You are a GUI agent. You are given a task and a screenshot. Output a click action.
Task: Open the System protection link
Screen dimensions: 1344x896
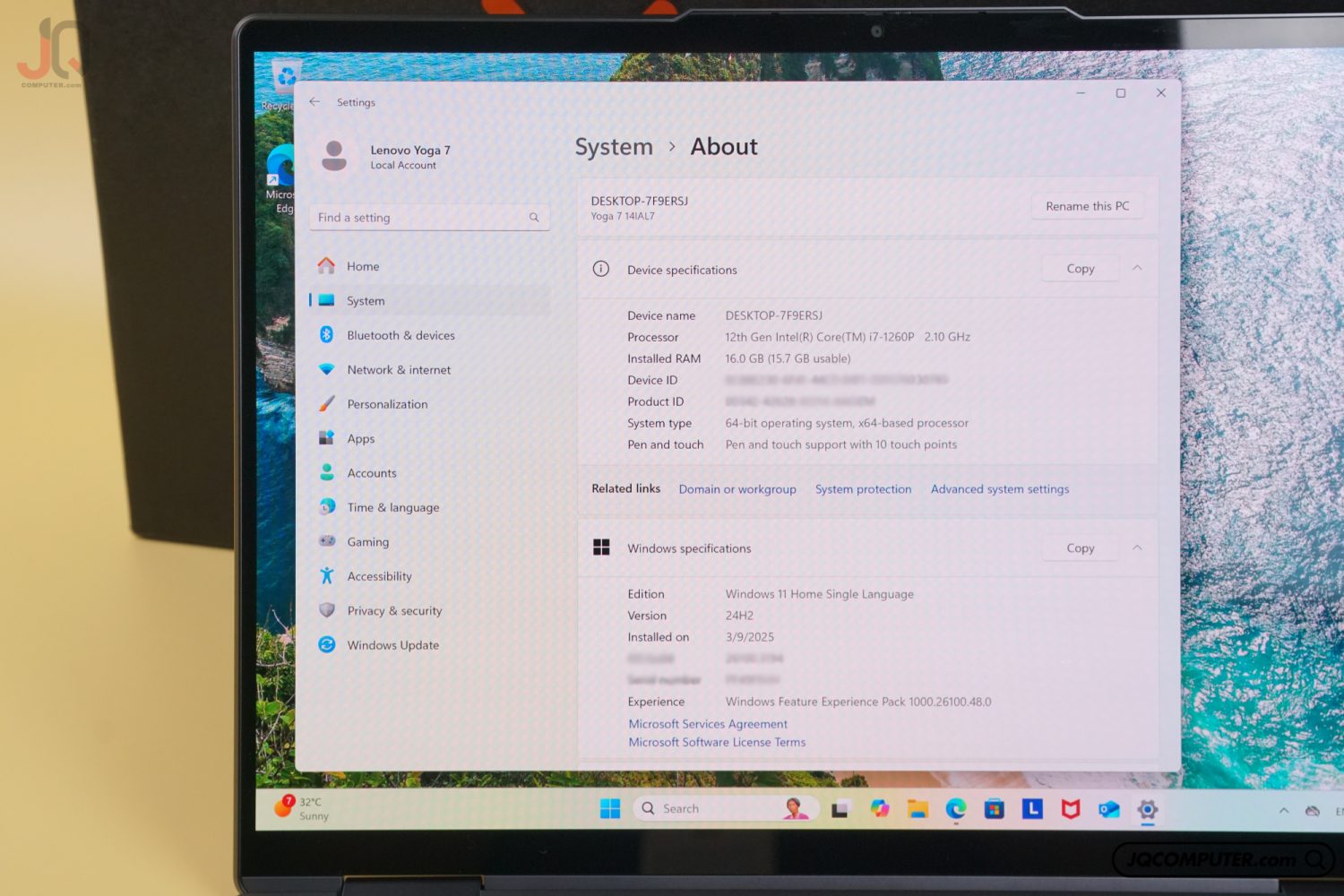(863, 489)
